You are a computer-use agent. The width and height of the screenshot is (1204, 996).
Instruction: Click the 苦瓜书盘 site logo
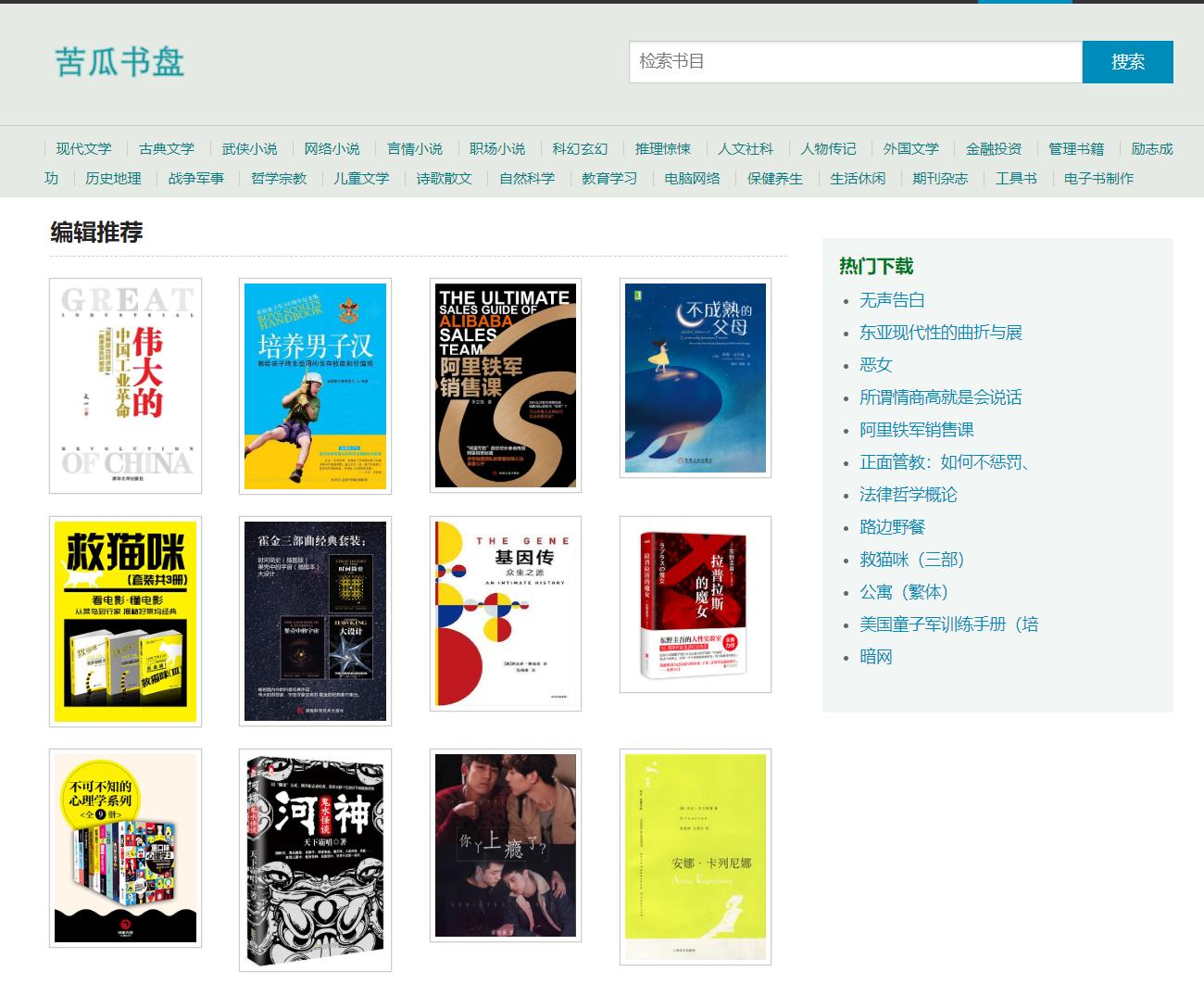click(119, 62)
